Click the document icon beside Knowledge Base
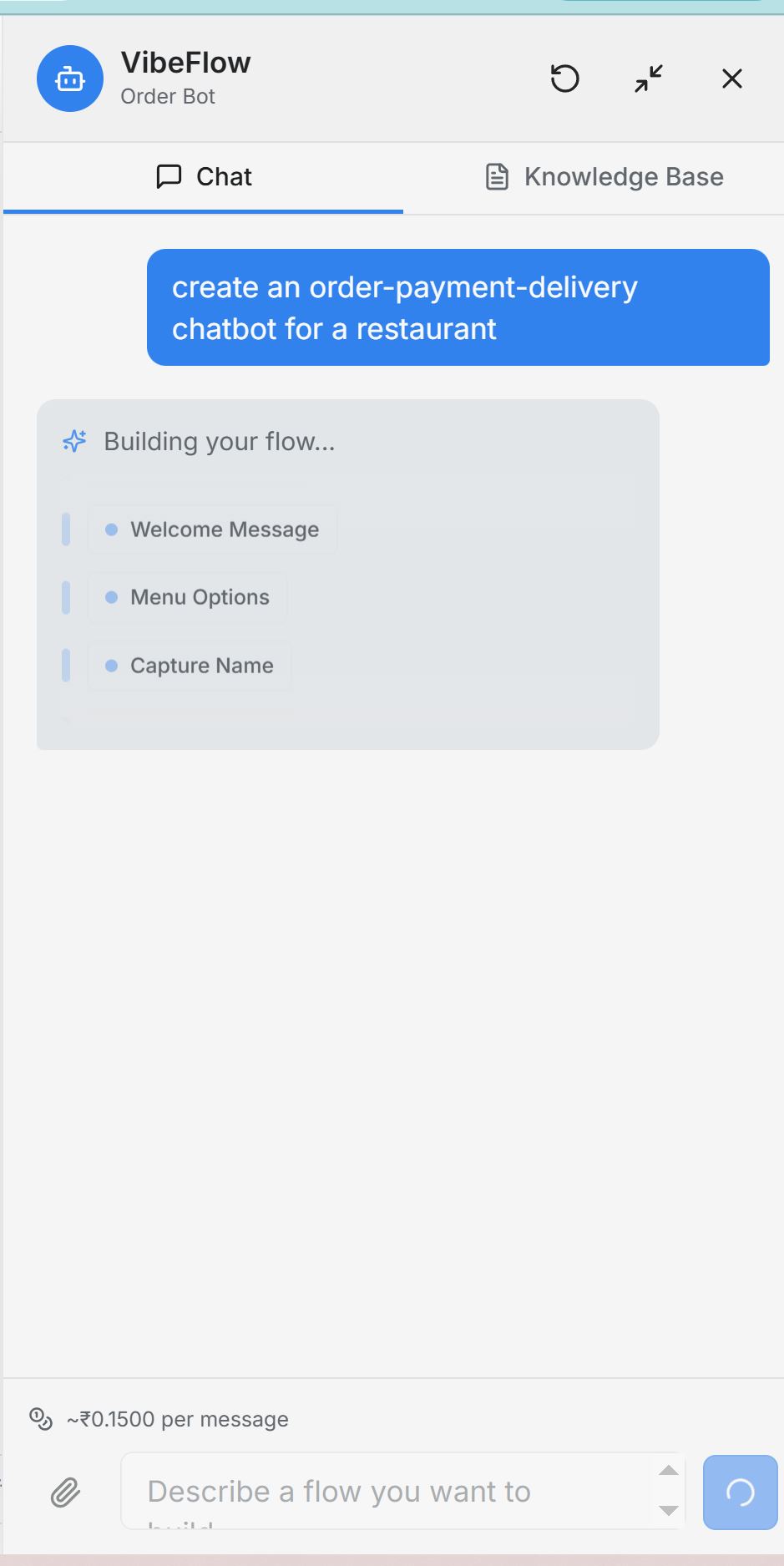The width and height of the screenshot is (784, 1566). coord(497,176)
